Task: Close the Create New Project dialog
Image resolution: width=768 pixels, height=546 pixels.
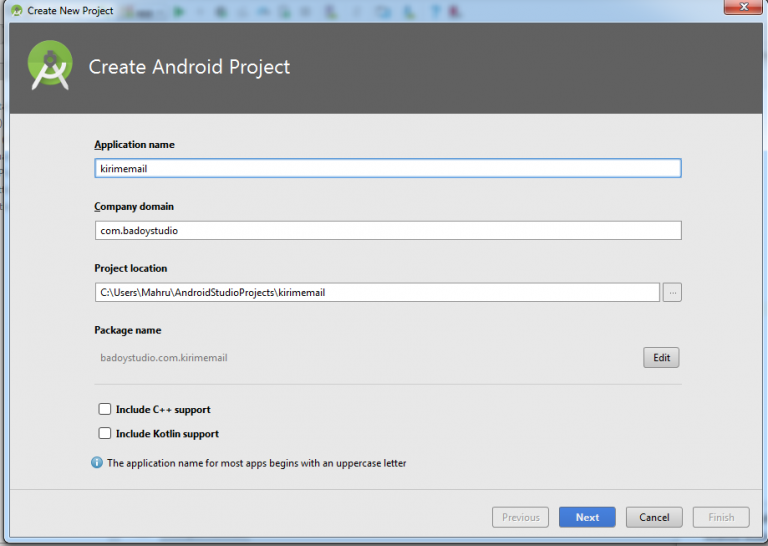Action: (x=740, y=9)
